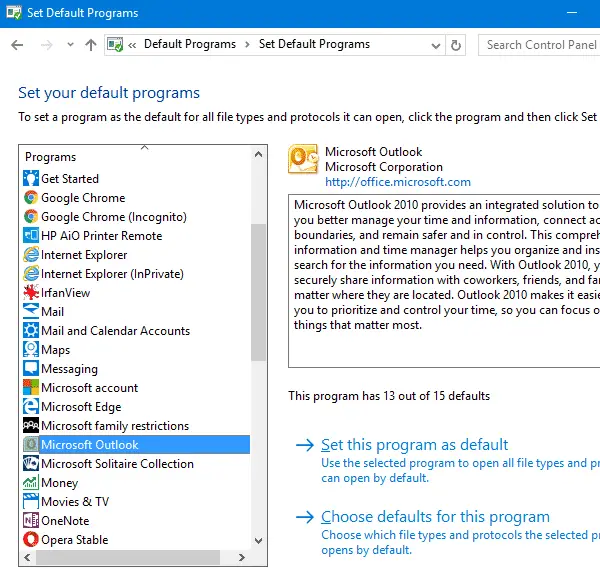Click the Forward navigation arrow
Screen dimensions: 600x570
pos(47,45)
